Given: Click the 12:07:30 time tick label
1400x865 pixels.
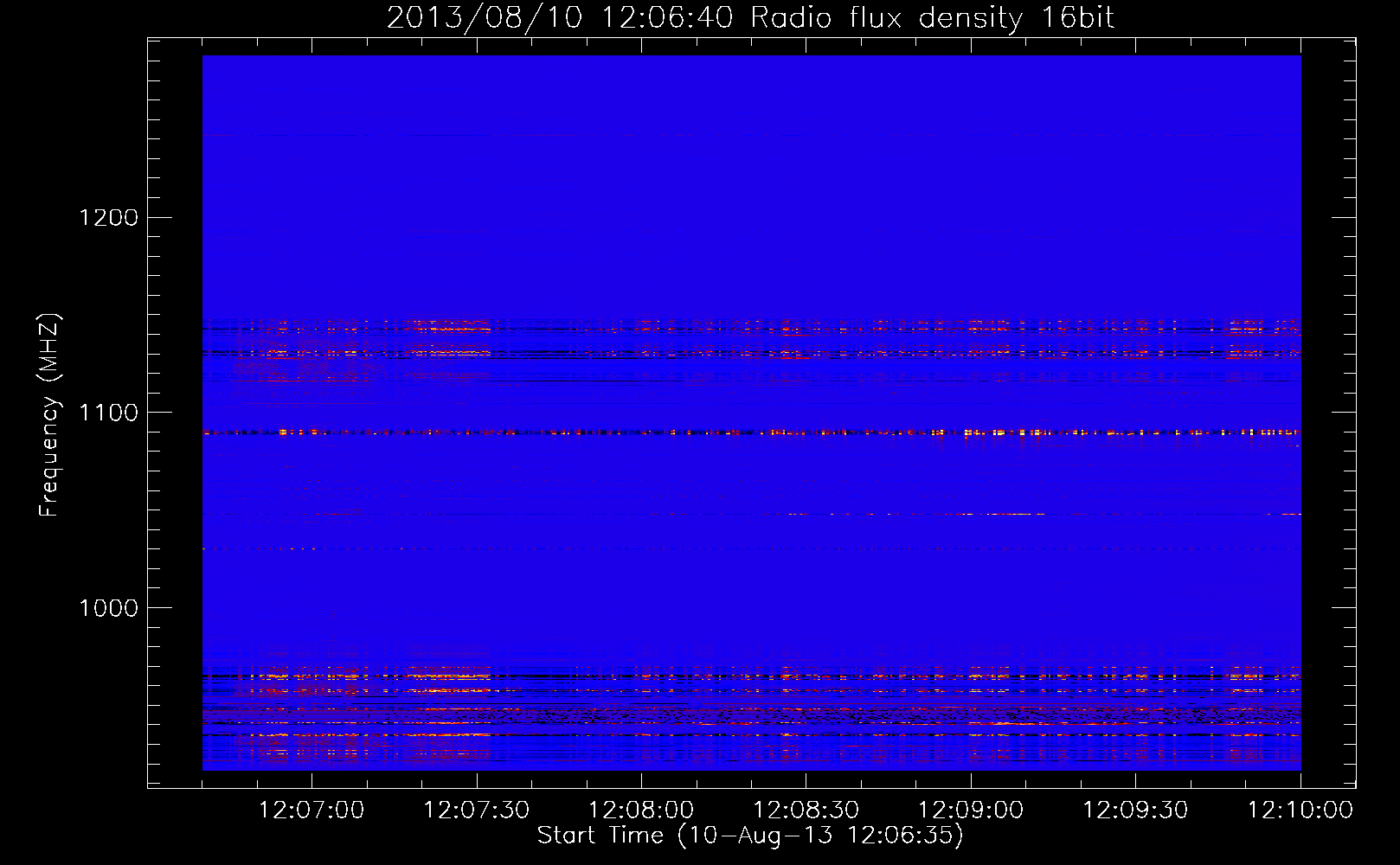Looking at the screenshot, I should (x=477, y=811).
